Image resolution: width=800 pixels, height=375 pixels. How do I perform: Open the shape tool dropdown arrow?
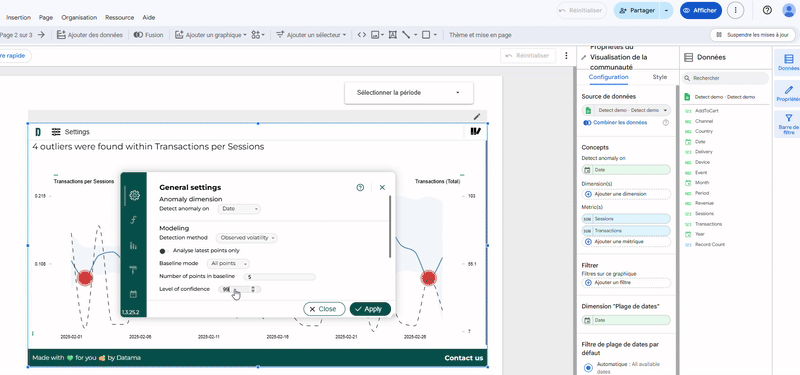435,35
